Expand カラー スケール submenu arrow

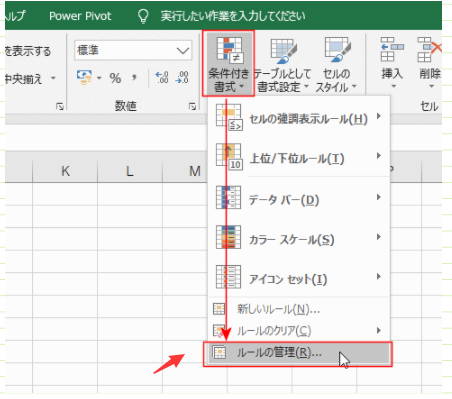378,237
